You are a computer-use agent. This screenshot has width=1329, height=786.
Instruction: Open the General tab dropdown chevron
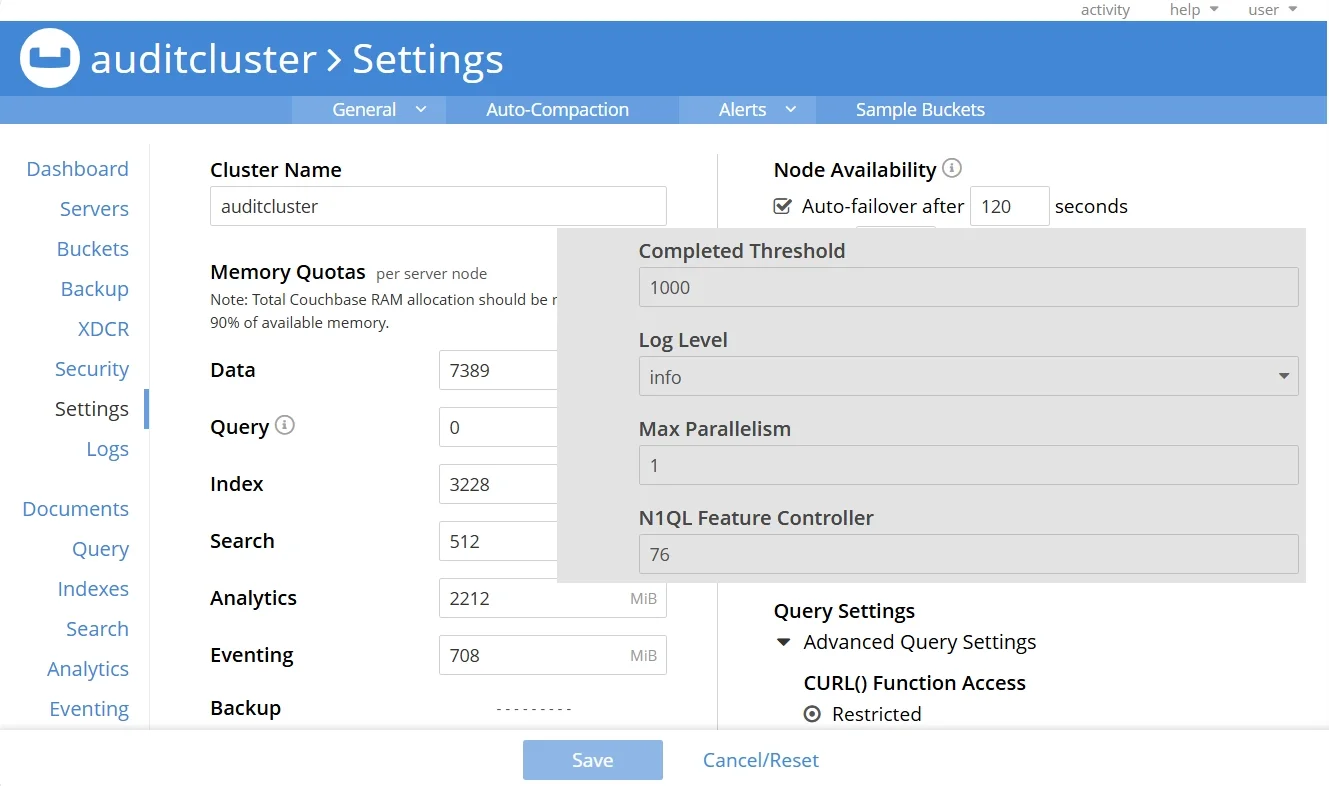tap(422, 109)
